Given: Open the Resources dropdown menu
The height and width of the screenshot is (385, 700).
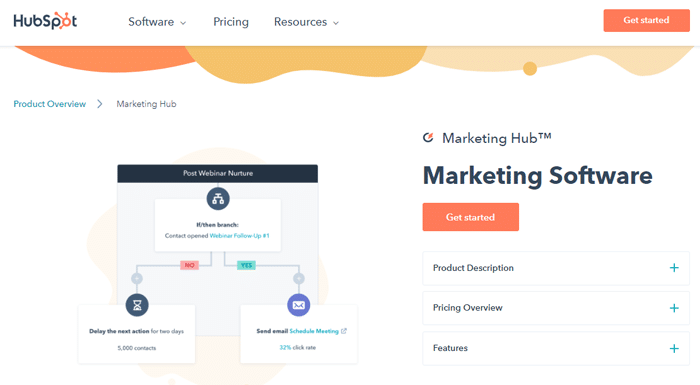Looking at the screenshot, I should [x=306, y=22].
